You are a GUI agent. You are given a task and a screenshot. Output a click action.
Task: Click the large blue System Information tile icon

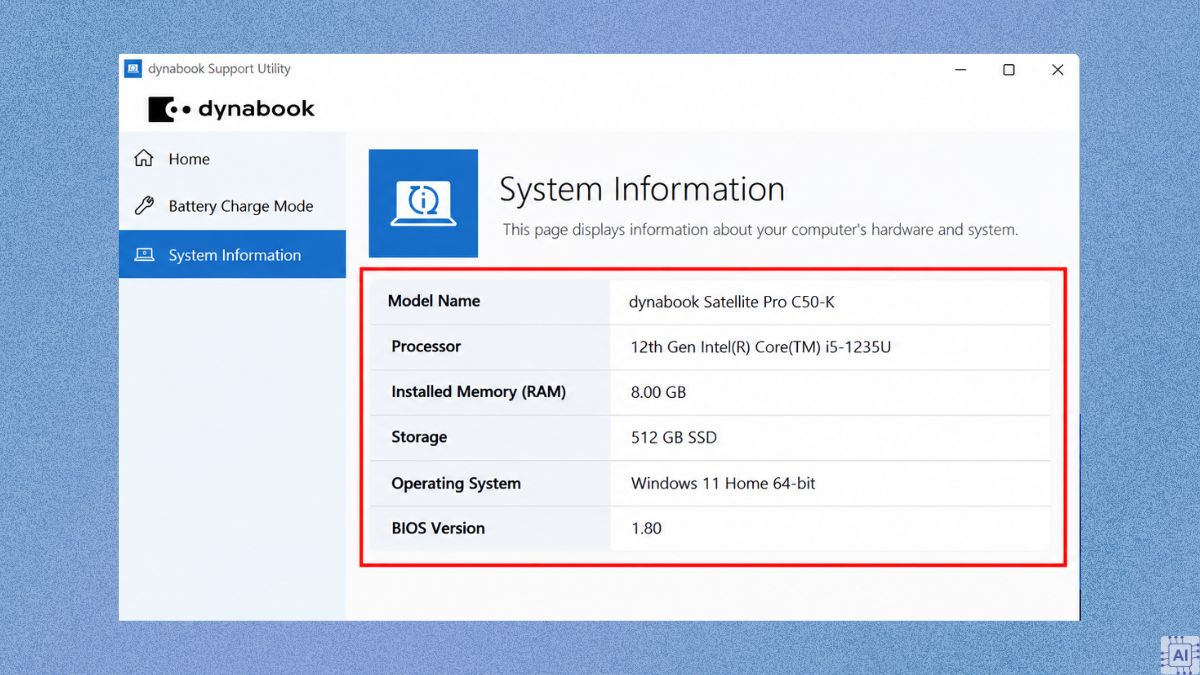(423, 203)
